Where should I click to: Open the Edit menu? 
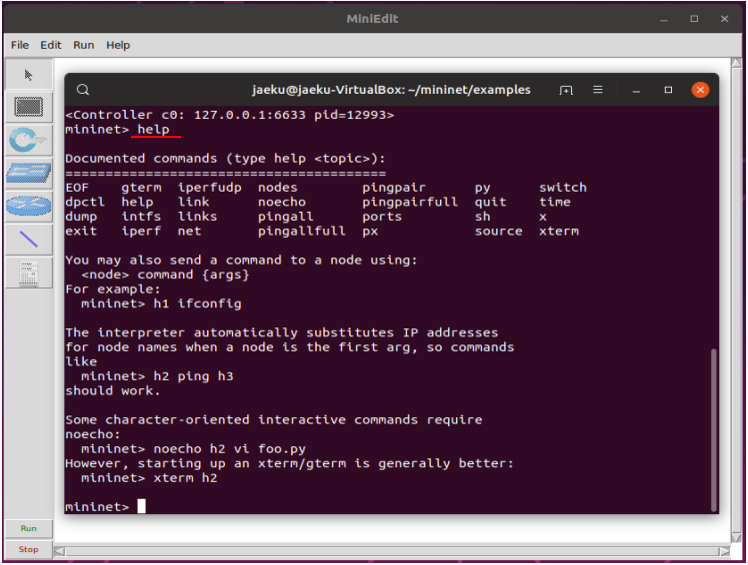51,45
